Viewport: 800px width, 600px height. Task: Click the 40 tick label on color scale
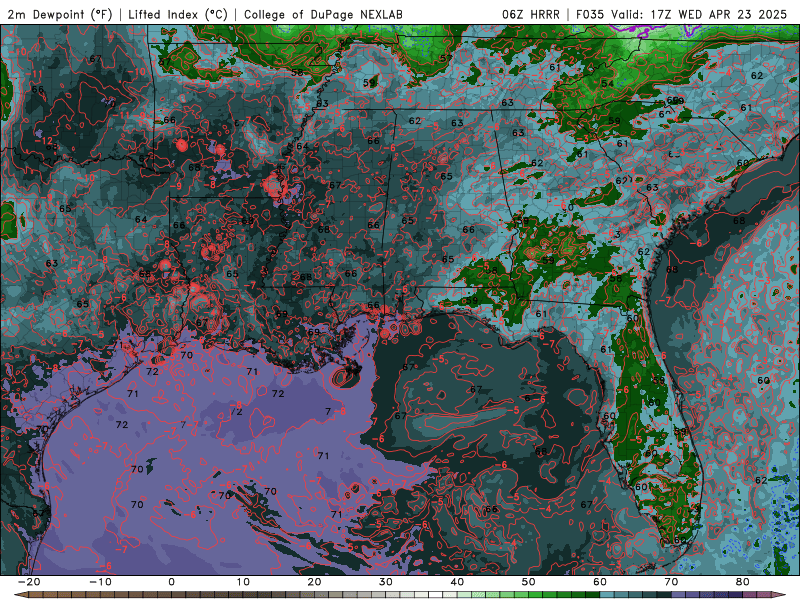(x=457, y=582)
